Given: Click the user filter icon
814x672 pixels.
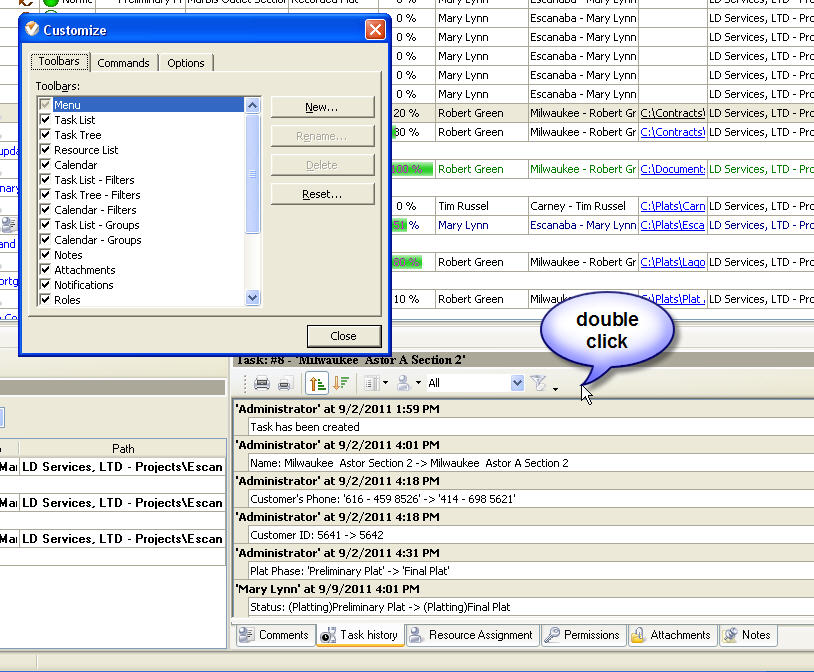Looking at the screenshot, I should click(402, 383).
